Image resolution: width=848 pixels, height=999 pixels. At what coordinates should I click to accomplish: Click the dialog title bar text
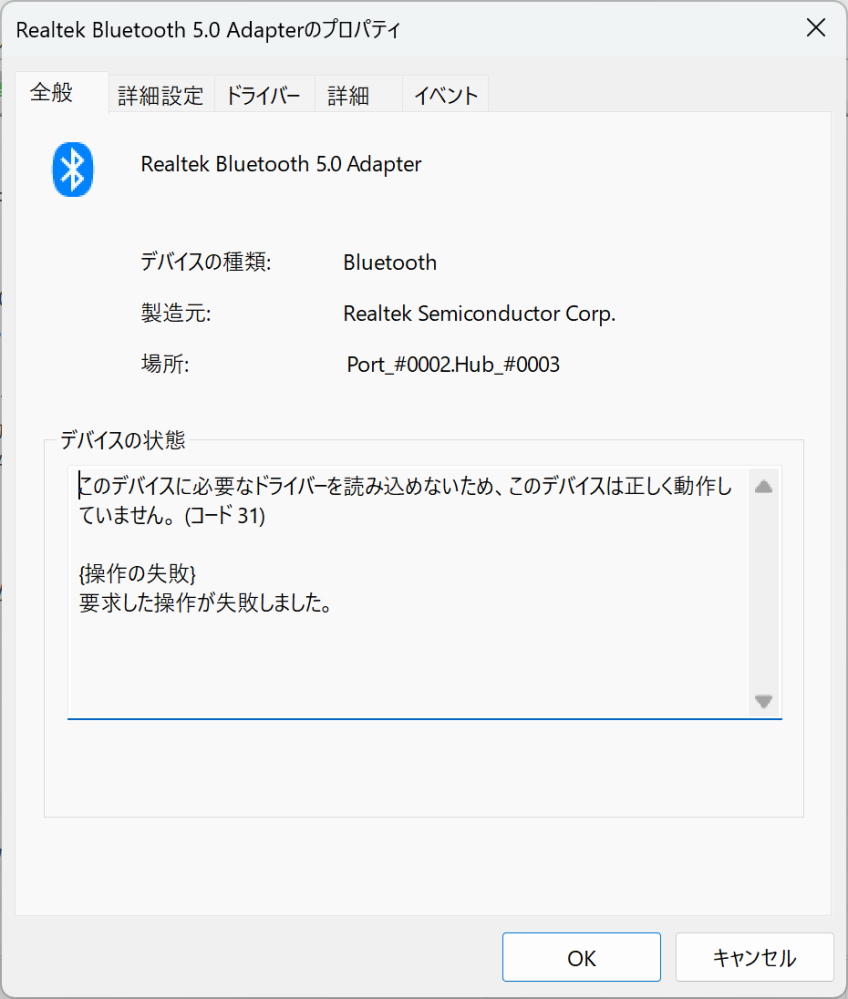(x=208, y=30)
